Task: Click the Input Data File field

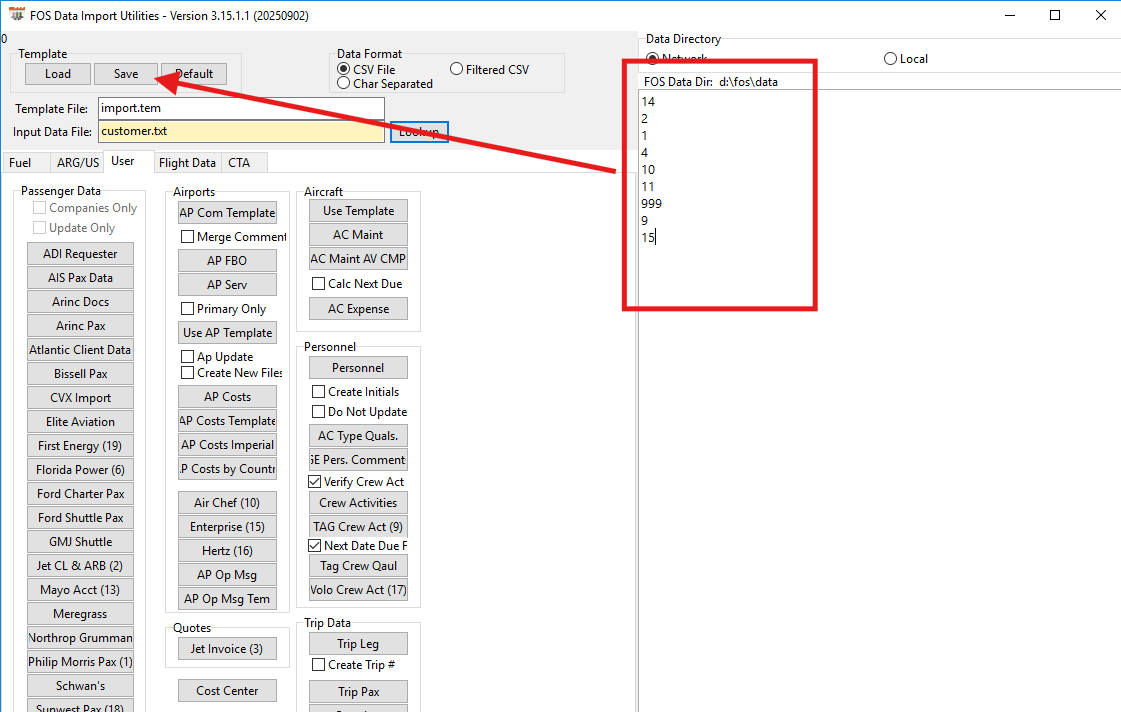Action: [x=240, y=131]
